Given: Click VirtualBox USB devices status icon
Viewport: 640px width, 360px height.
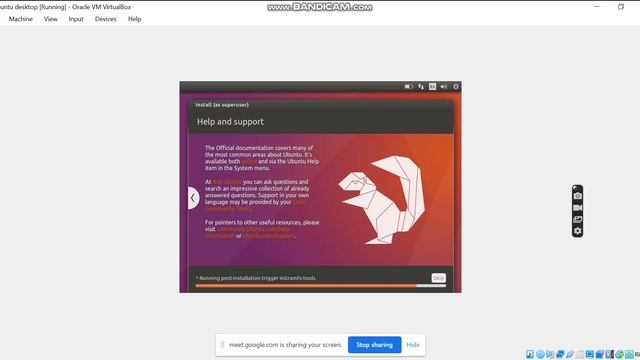Looking at the screenshot, I should pyautogui.click(x=570, y=354).
